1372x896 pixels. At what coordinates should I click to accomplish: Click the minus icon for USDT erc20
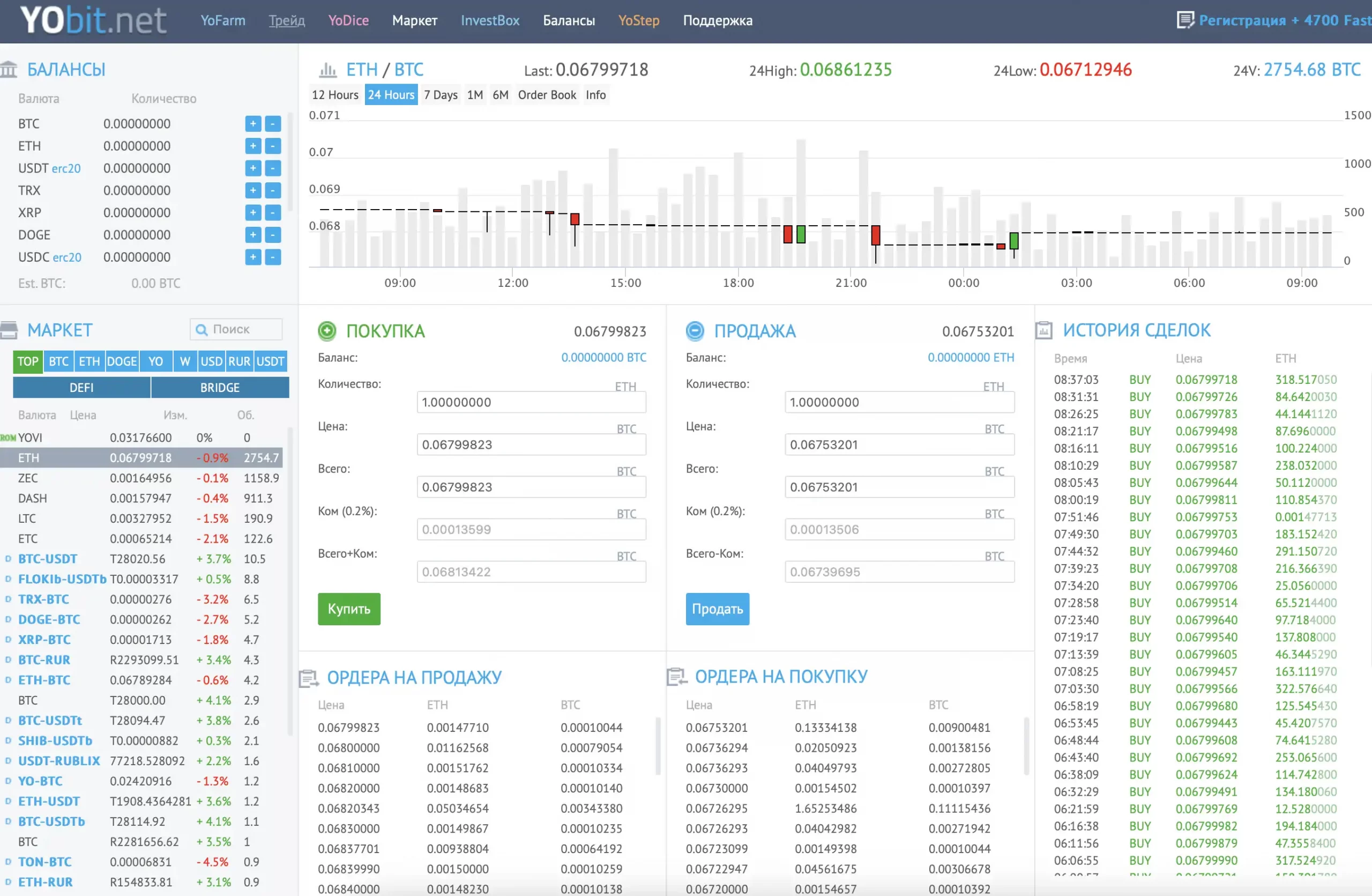273,168
